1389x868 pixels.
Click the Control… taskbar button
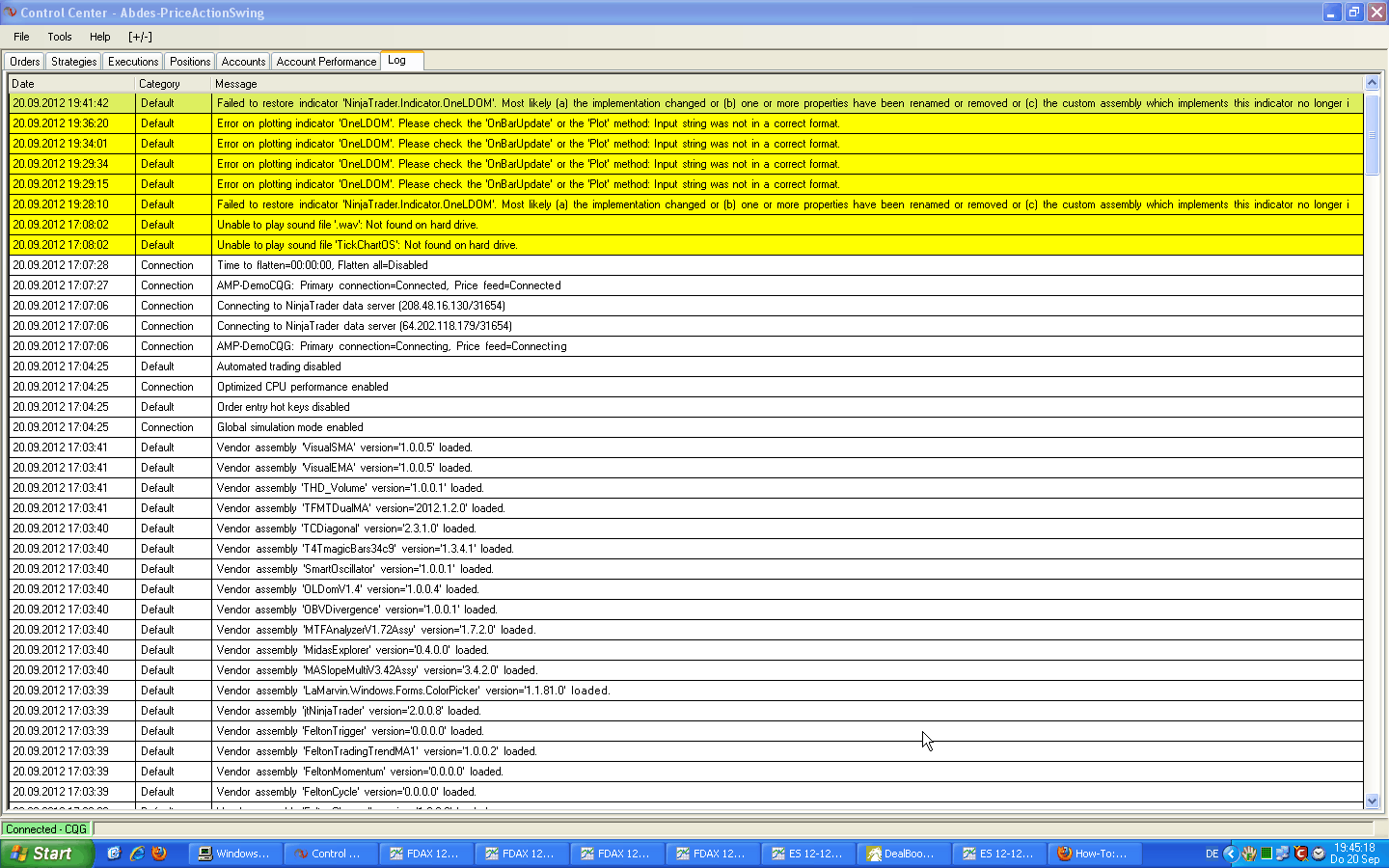[x=331, y=854]
